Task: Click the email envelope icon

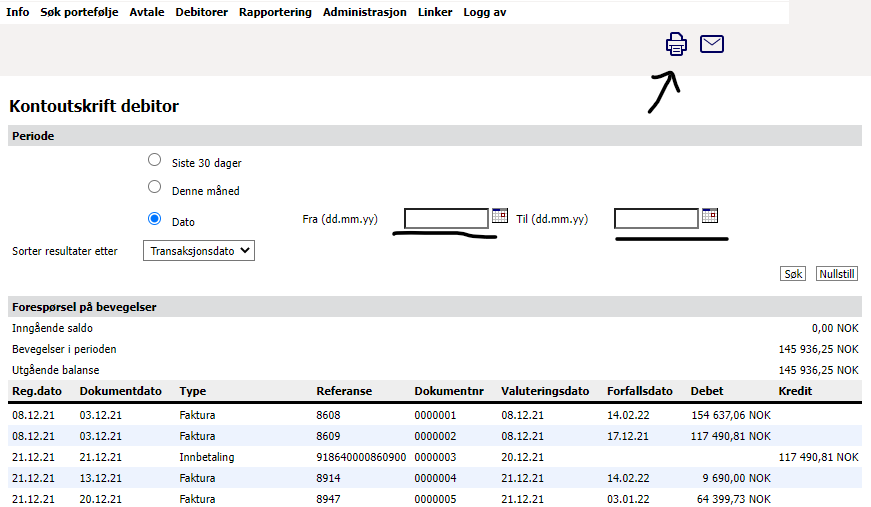Action: (x=712, y=44)
